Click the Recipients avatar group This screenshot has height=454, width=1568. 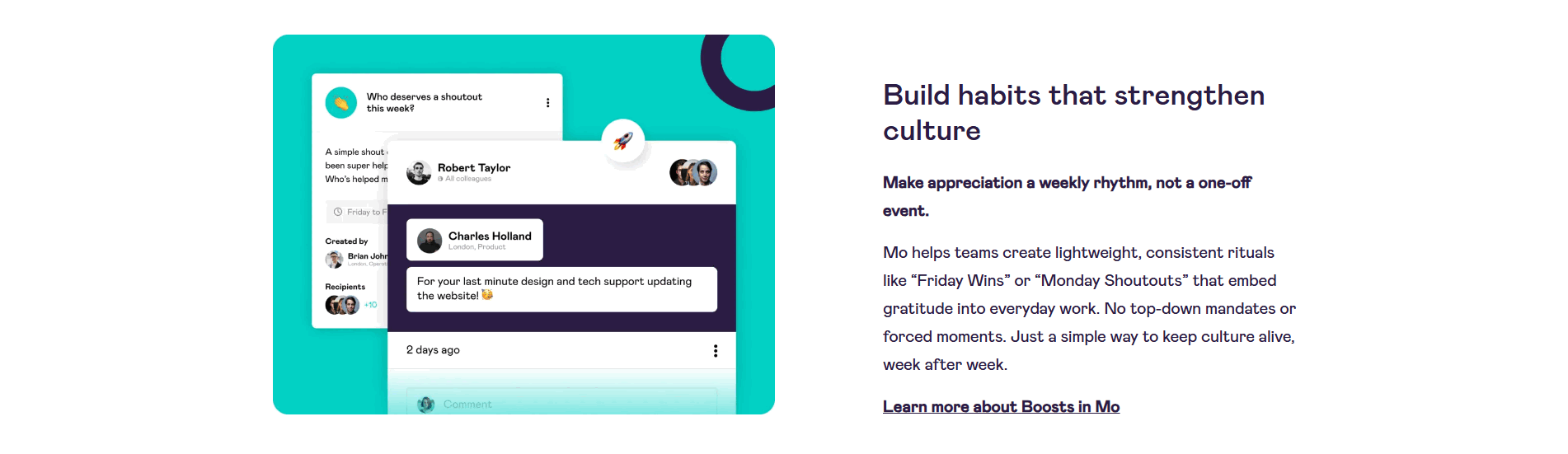tap(342, 305)
